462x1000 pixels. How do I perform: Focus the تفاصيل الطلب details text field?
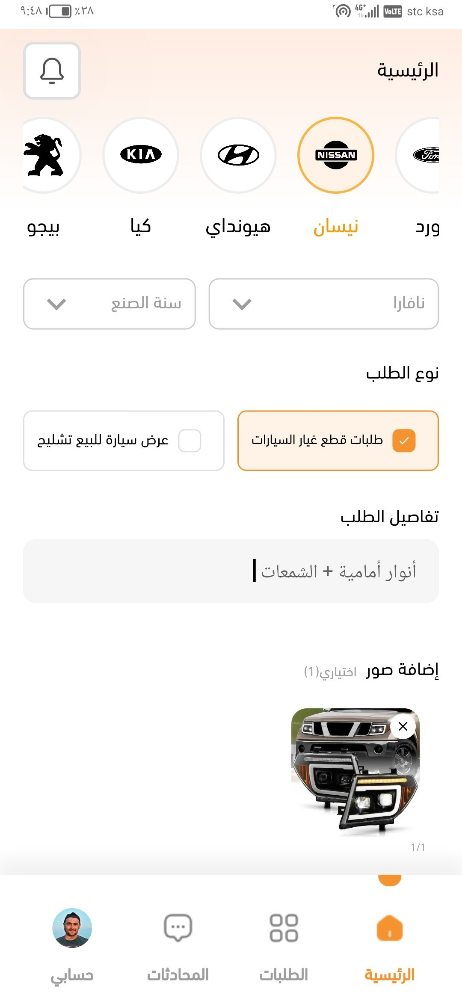click(x=231, y=571)
